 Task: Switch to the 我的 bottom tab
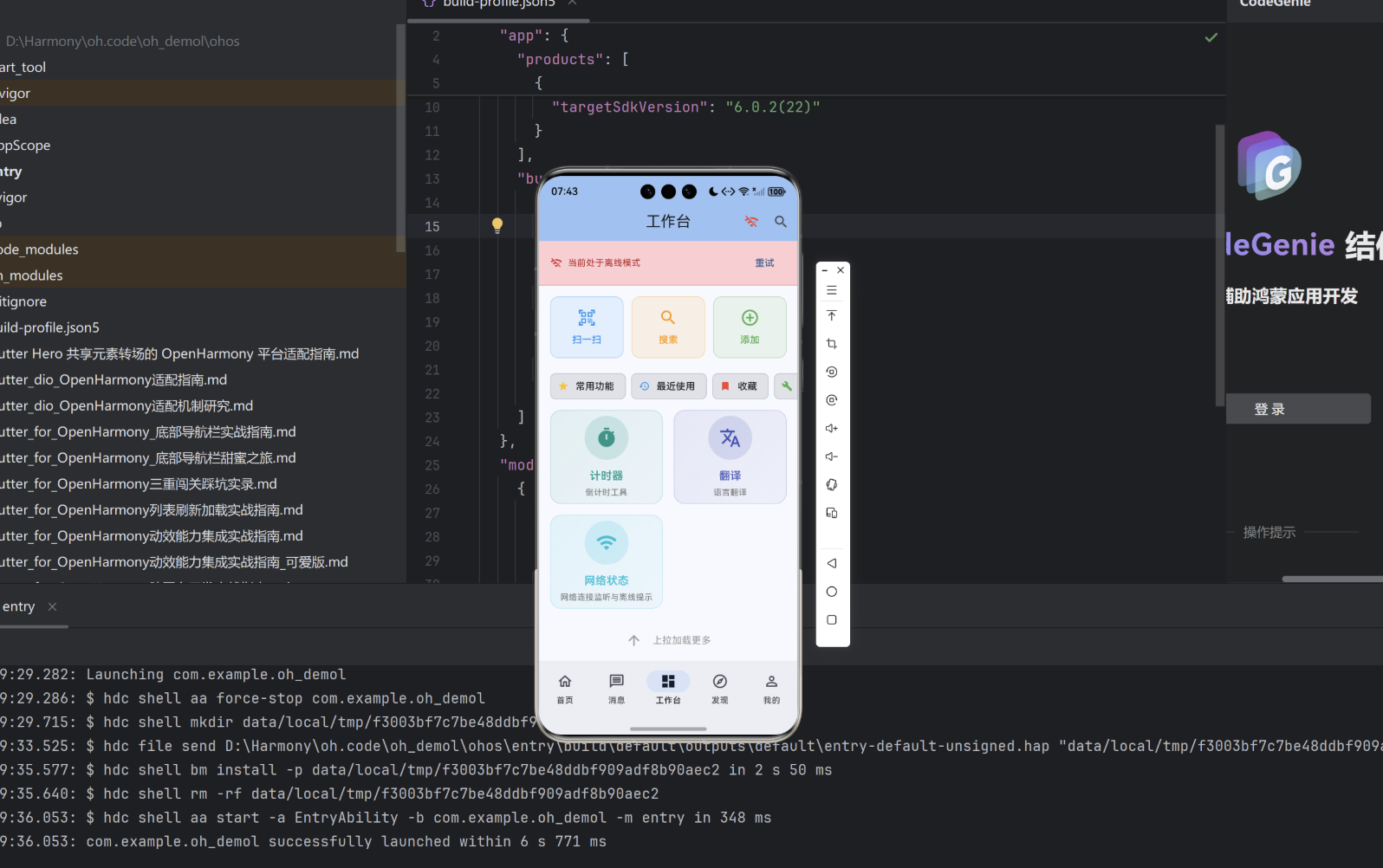click(771, 689)
